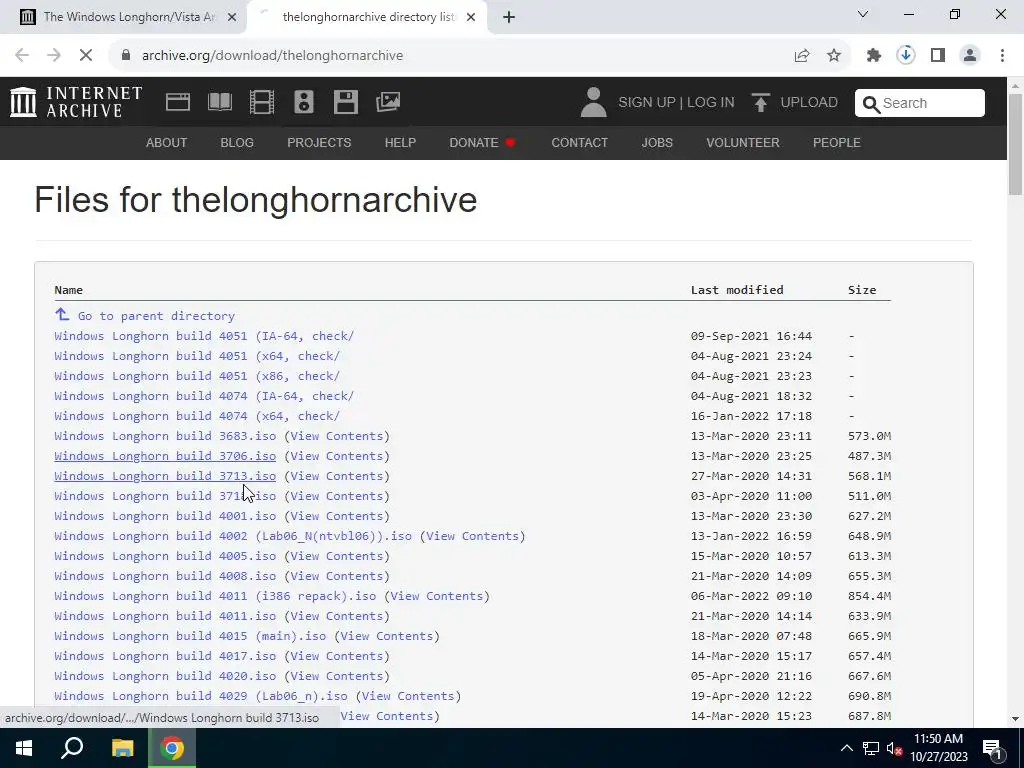
Task: Open the CONTACT menu item
Action: 579,142
